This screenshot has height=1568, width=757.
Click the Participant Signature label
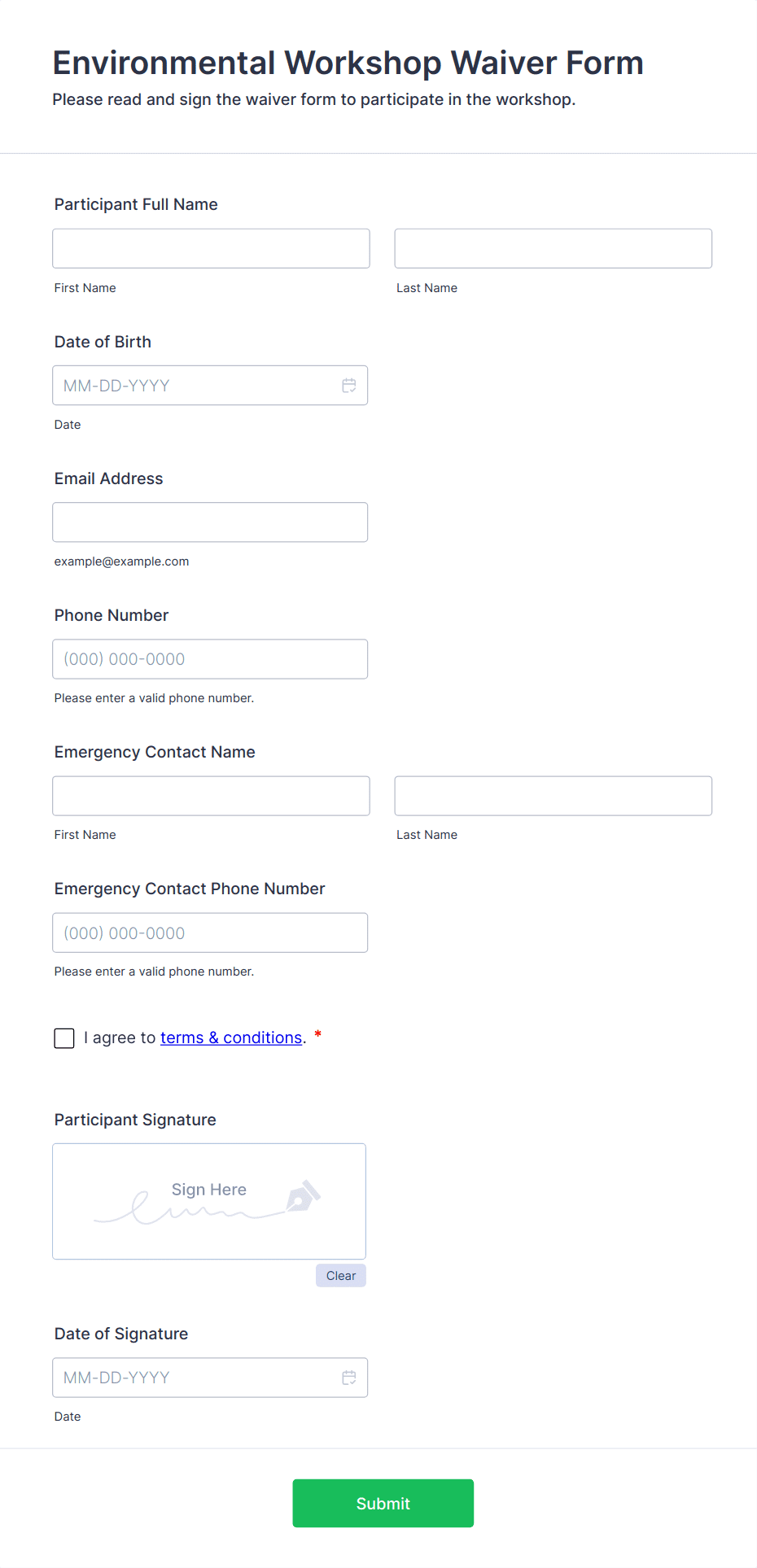click(x=135, y=1120)
